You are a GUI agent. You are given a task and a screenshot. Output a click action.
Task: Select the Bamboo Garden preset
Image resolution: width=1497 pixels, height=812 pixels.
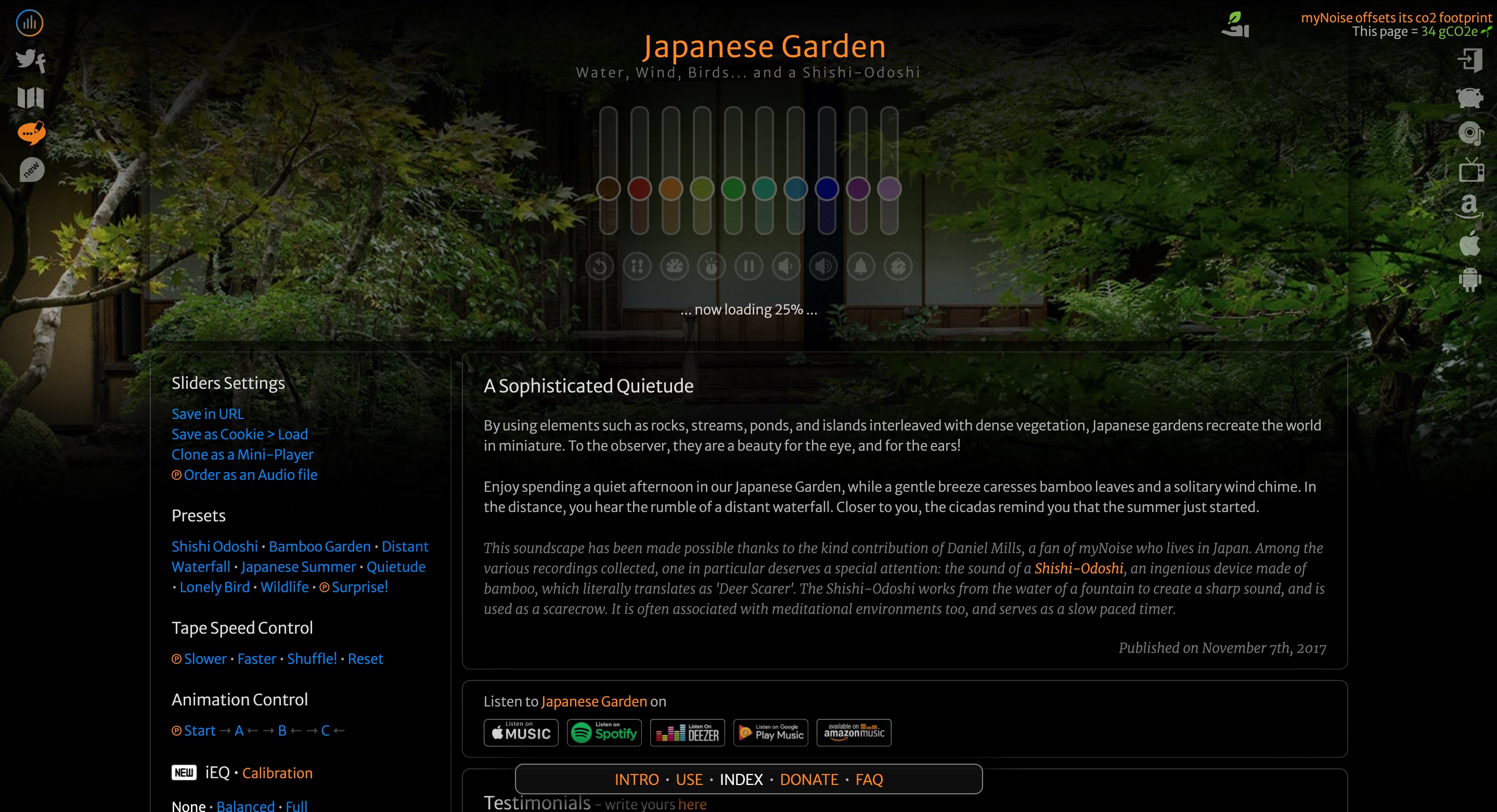pos(319,546)
